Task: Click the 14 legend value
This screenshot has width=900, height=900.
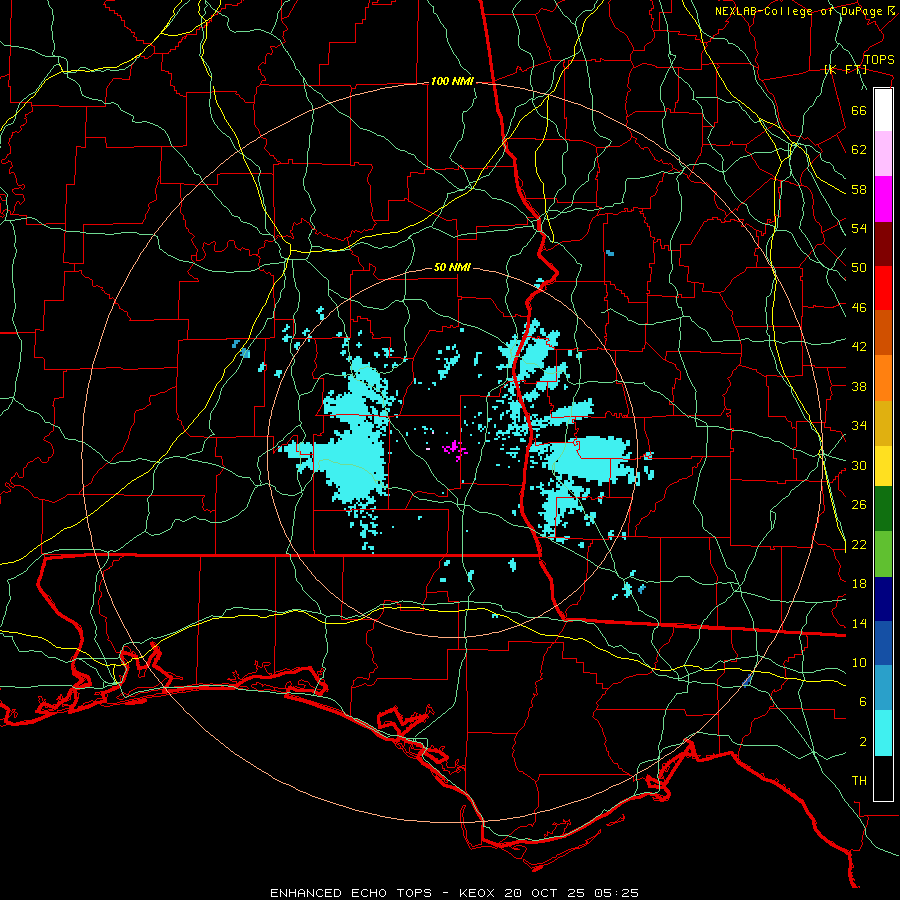Action: [859, 623]
